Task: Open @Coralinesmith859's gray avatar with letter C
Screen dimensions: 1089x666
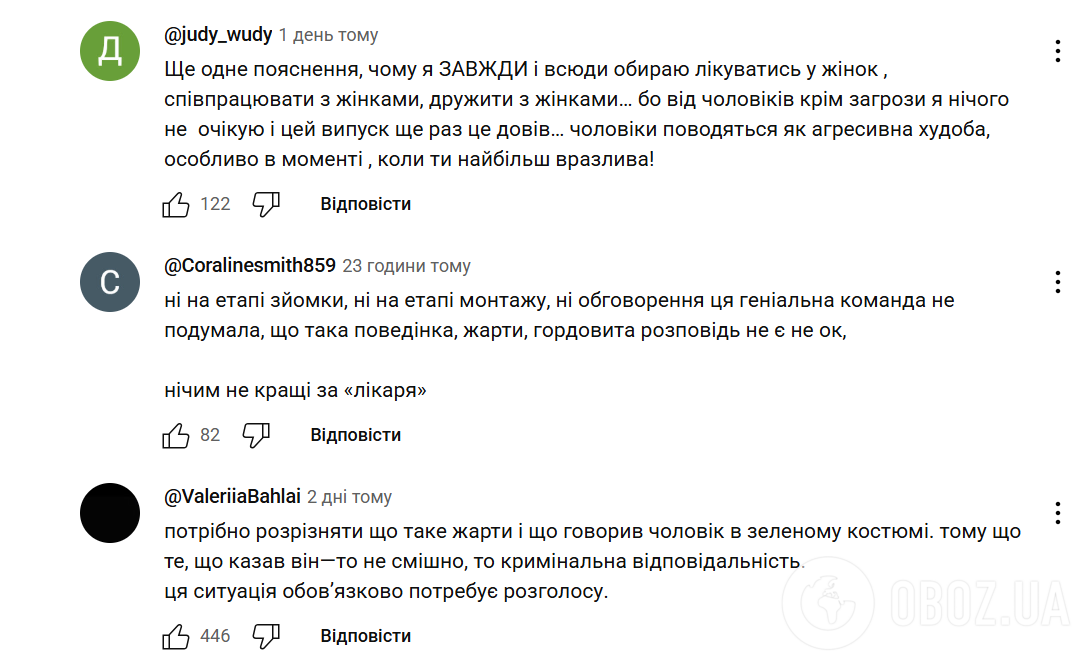Action: (109, 282)
